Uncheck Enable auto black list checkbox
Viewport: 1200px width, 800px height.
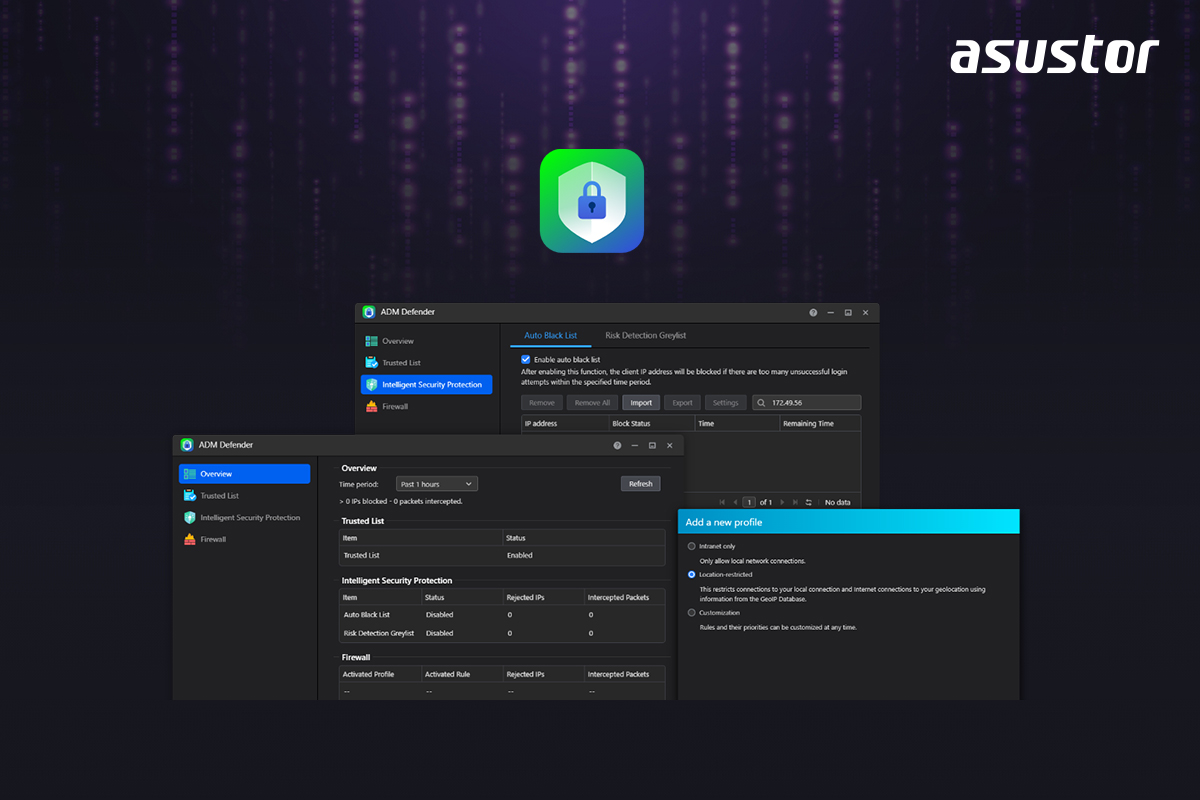pos(526,359)
